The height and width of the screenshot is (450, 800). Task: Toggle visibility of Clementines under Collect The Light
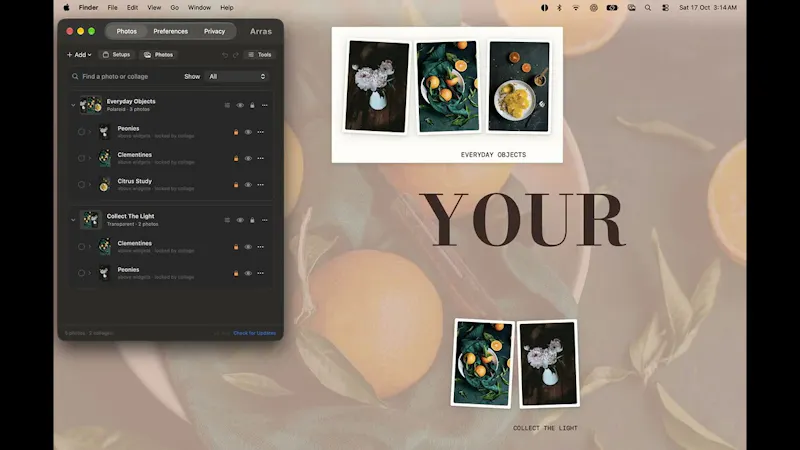pyautogui.click(x=248, y=247)
